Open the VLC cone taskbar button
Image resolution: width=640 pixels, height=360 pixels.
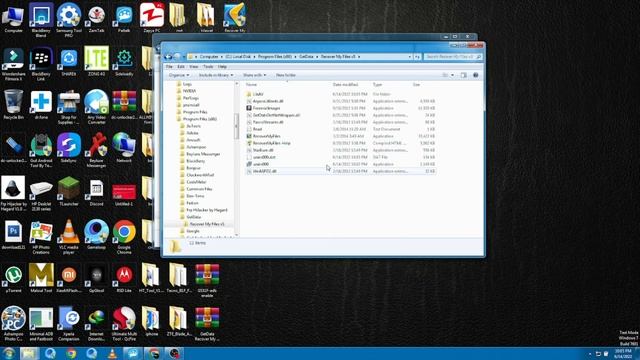pyautogui.click(x=112, y=353)
